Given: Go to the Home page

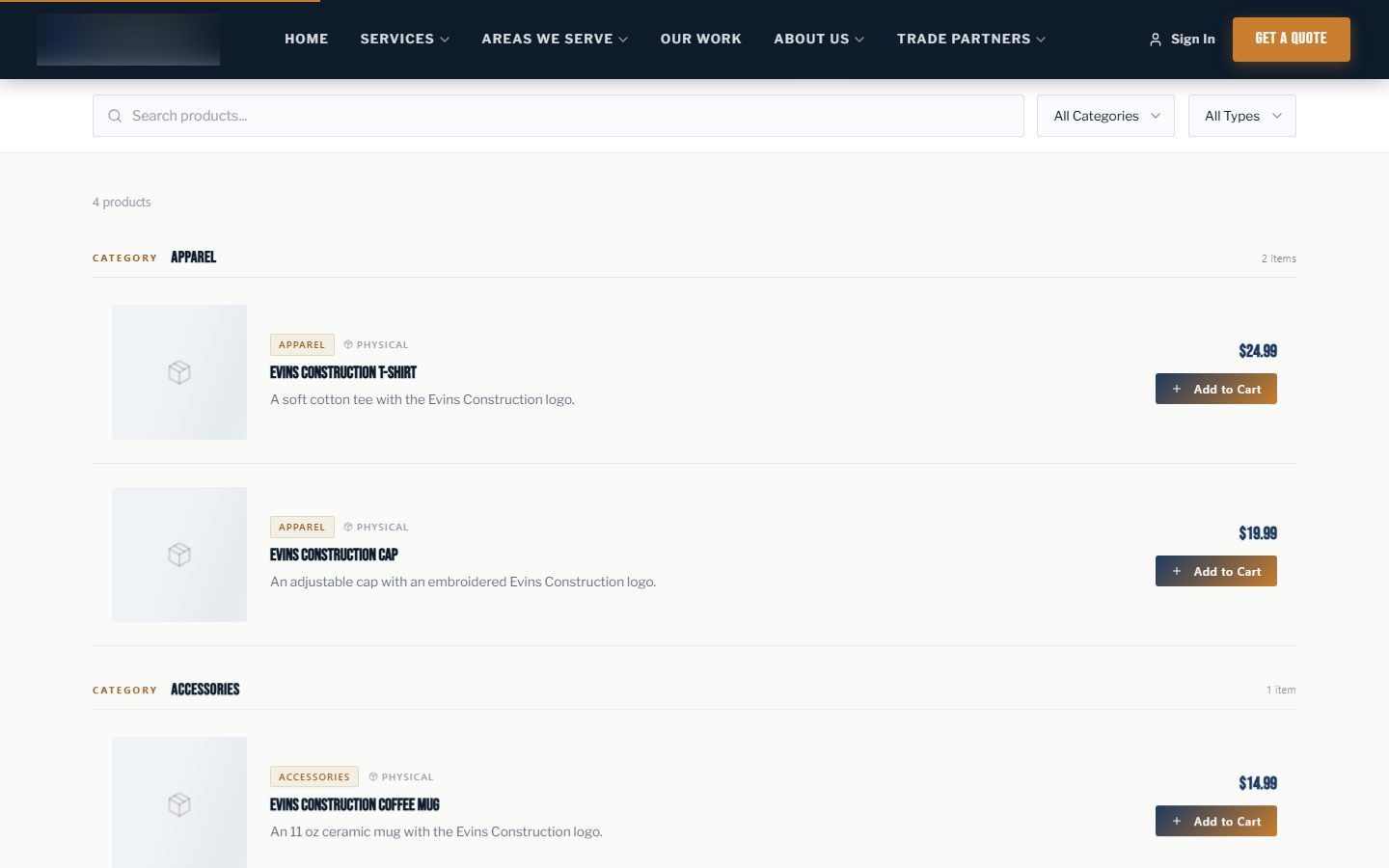Looking at the screenshot, I should coord(307,39).
